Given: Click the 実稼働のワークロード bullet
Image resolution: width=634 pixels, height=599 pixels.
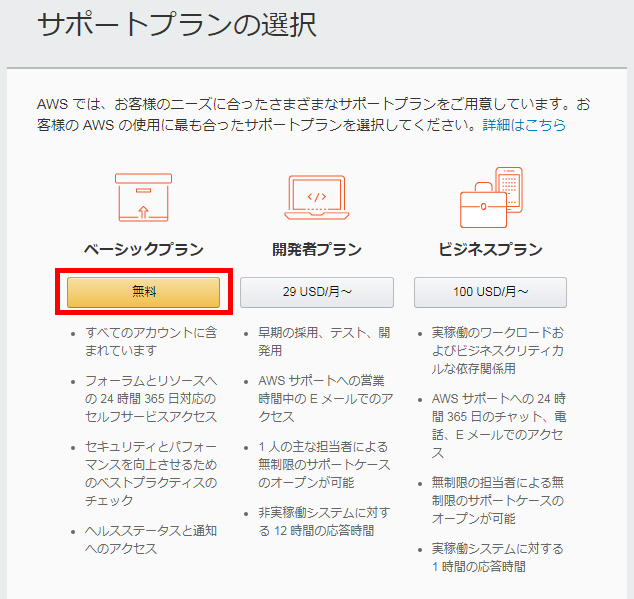Looking at the screenshot, I should click(x=498, y=350).
